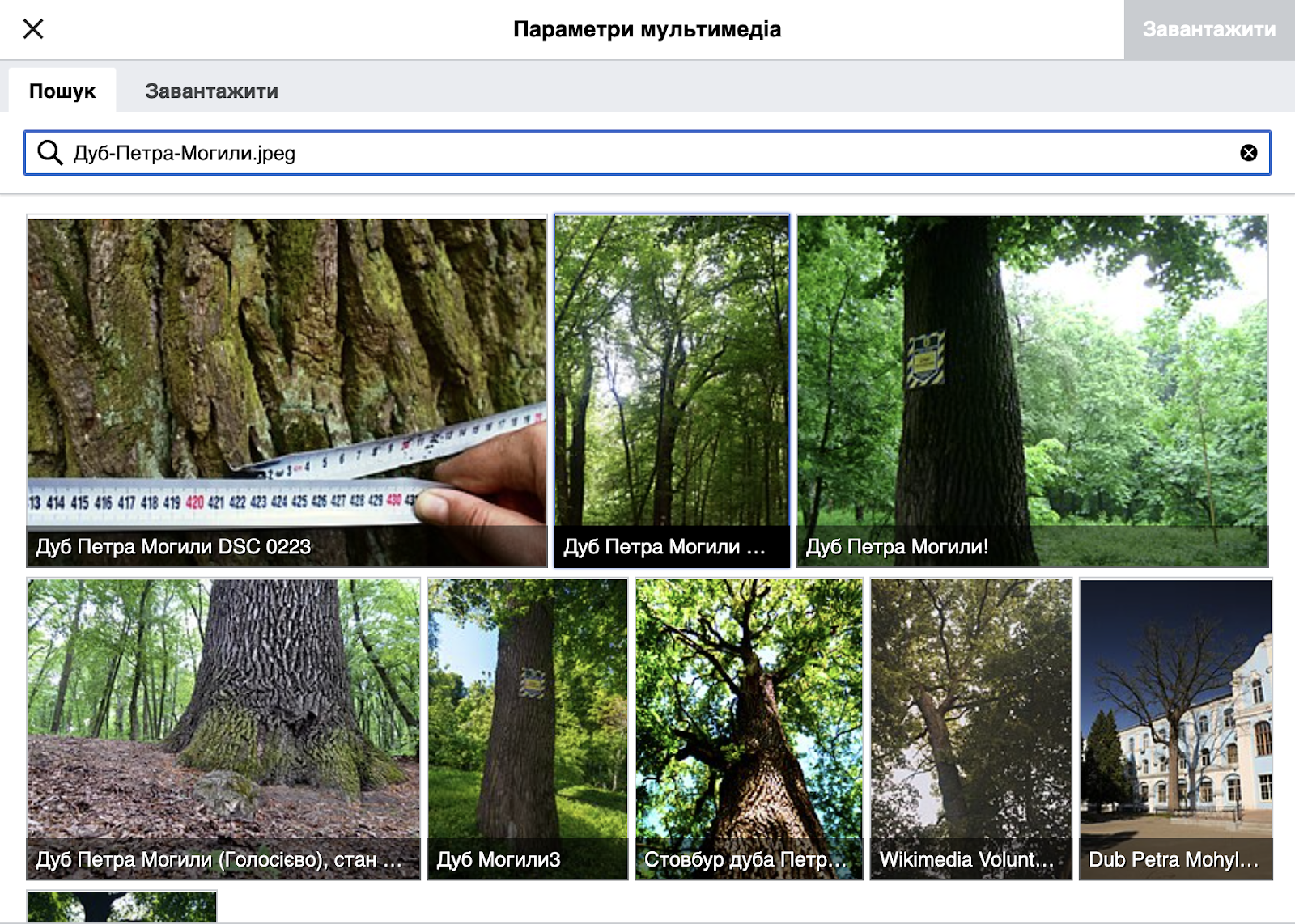
Task: Select thumbnail Dub Petra Mohyl…
Action: pyautogui.click(x=1176, y=729)
